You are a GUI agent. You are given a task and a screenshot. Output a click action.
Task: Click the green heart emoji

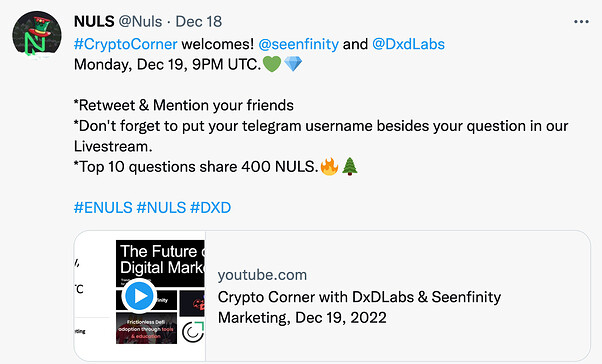(x=272, y=64)
